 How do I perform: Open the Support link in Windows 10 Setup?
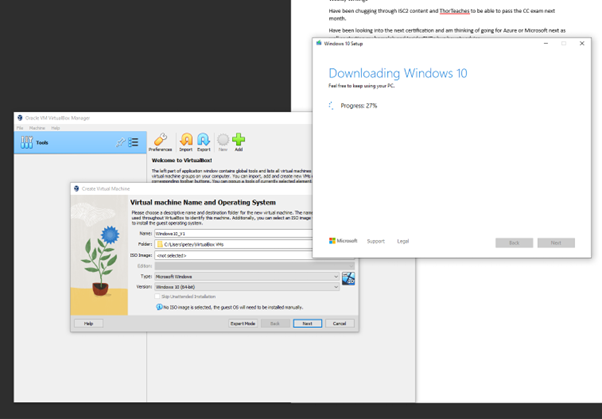point(375,241)
